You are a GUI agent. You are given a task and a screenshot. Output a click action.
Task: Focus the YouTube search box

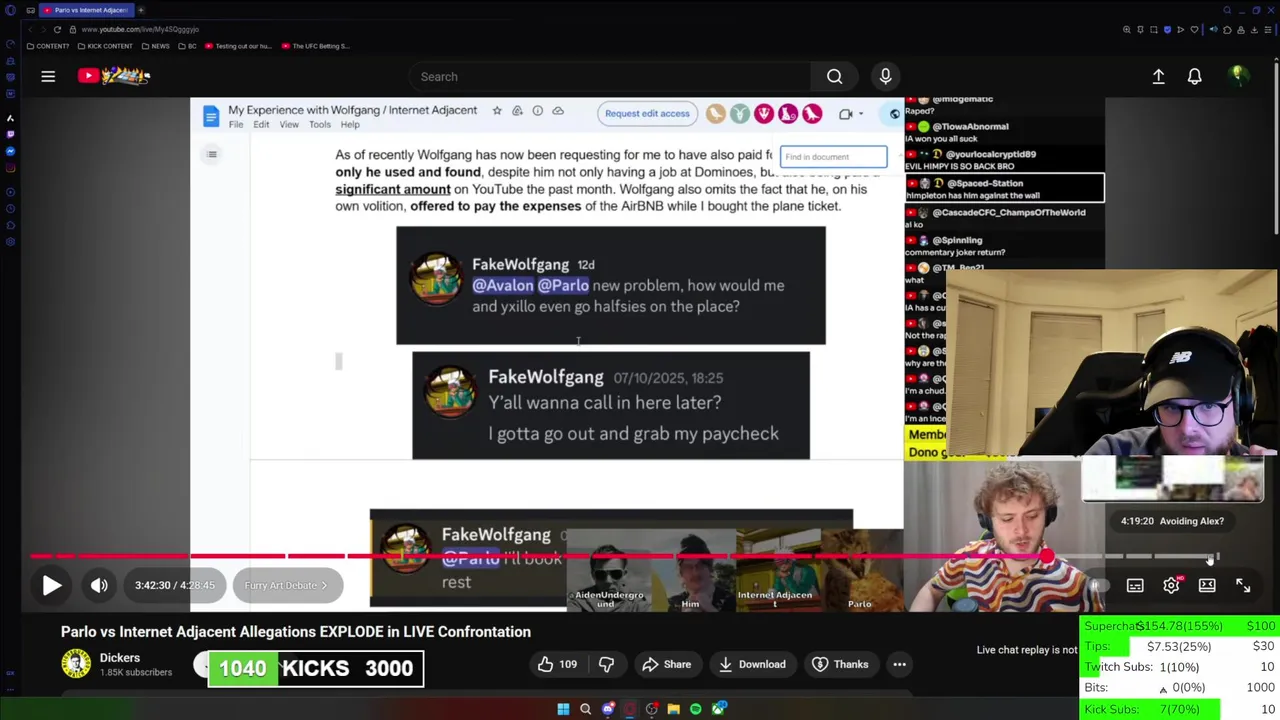click(x=610, y=76)
